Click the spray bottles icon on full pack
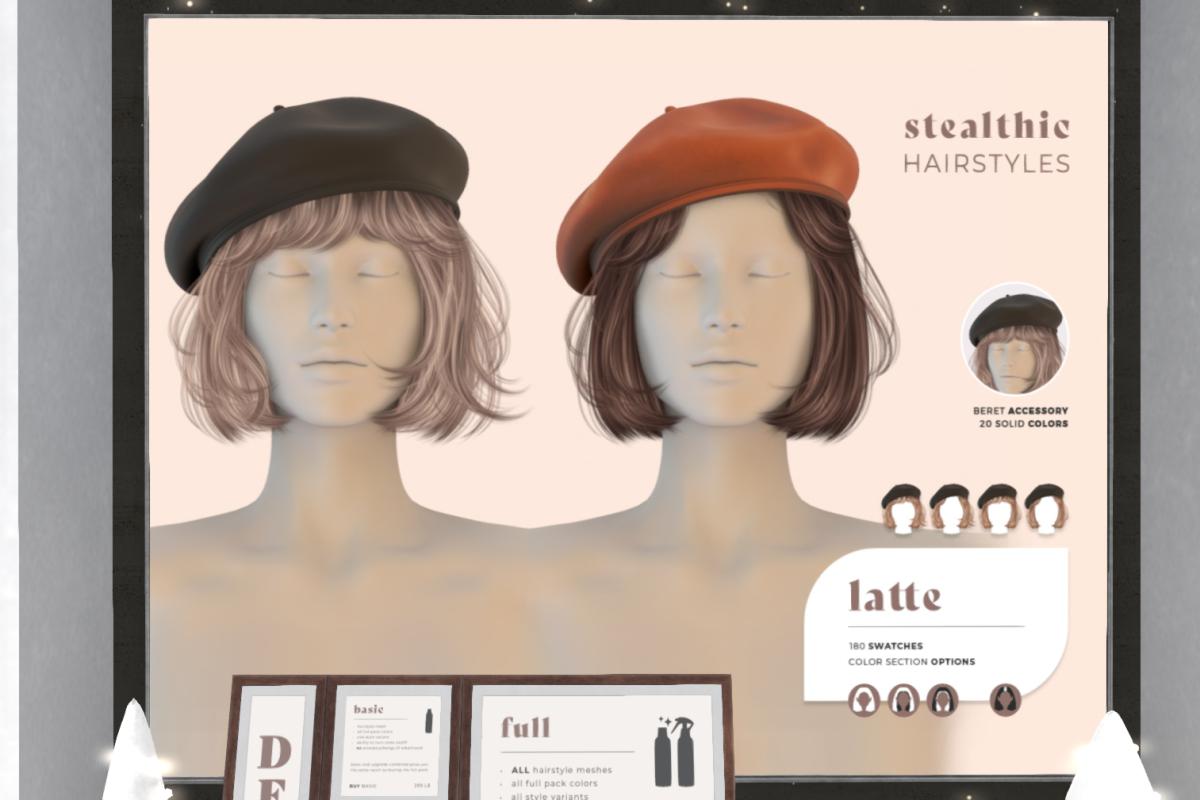This screenshot has height=800, width=1200. [x=673, y=750]
